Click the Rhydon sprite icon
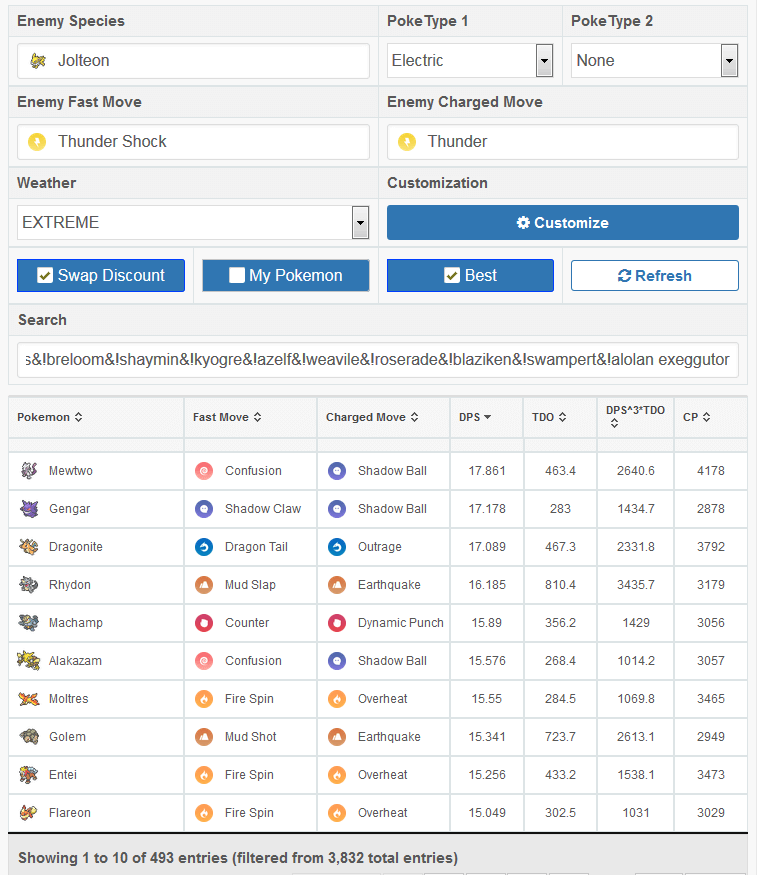757x875 pixels. [x=29, y=584]
